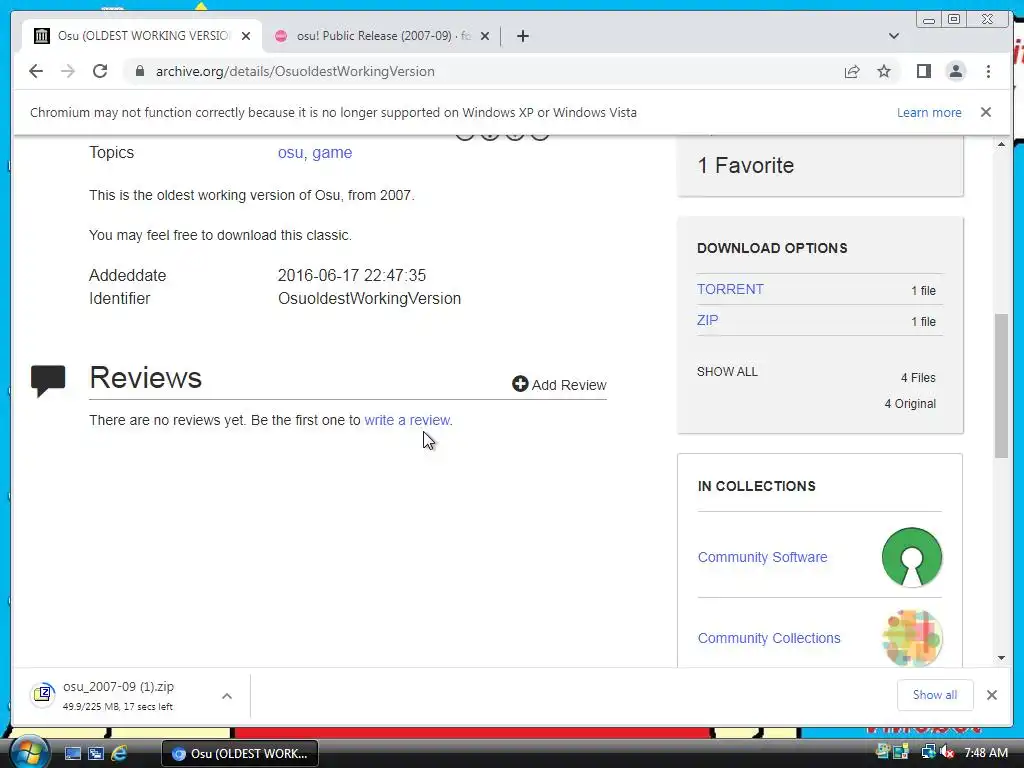The width and height of the screenshot is (1024, 768).
Task: Open the Learn more link in infobar
Action: (x=929, y=112)
